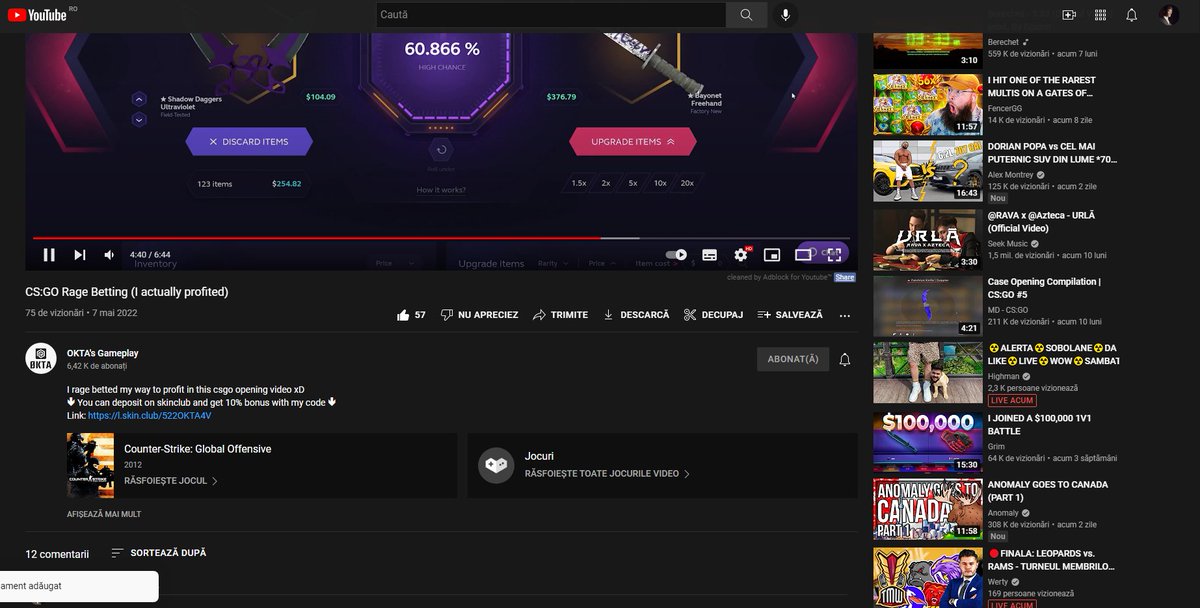The image size is (1200, 608).
Task: Open the Berechet video thumbnail
Action: [928, 50]
